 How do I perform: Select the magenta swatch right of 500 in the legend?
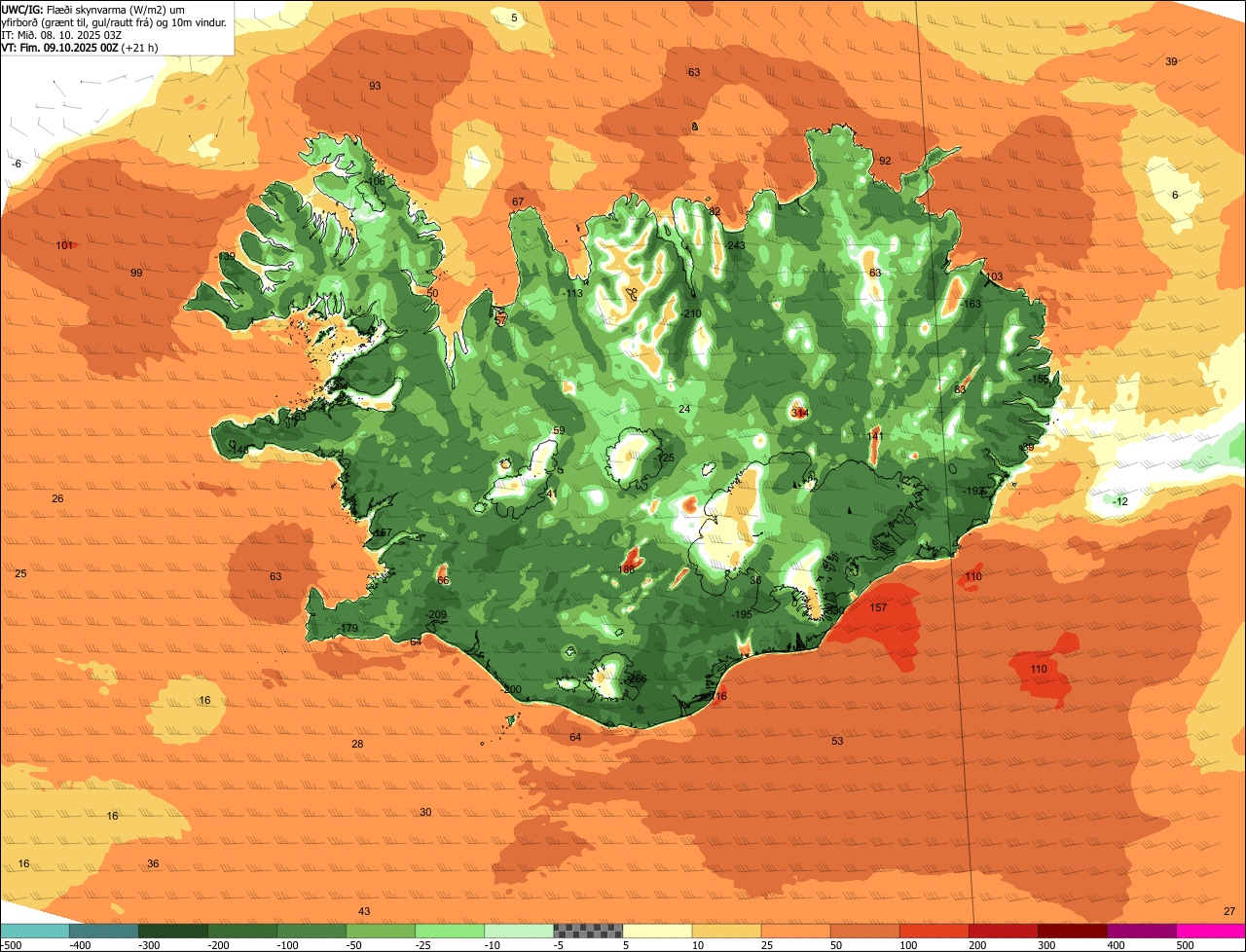(x=1212, y=931)
